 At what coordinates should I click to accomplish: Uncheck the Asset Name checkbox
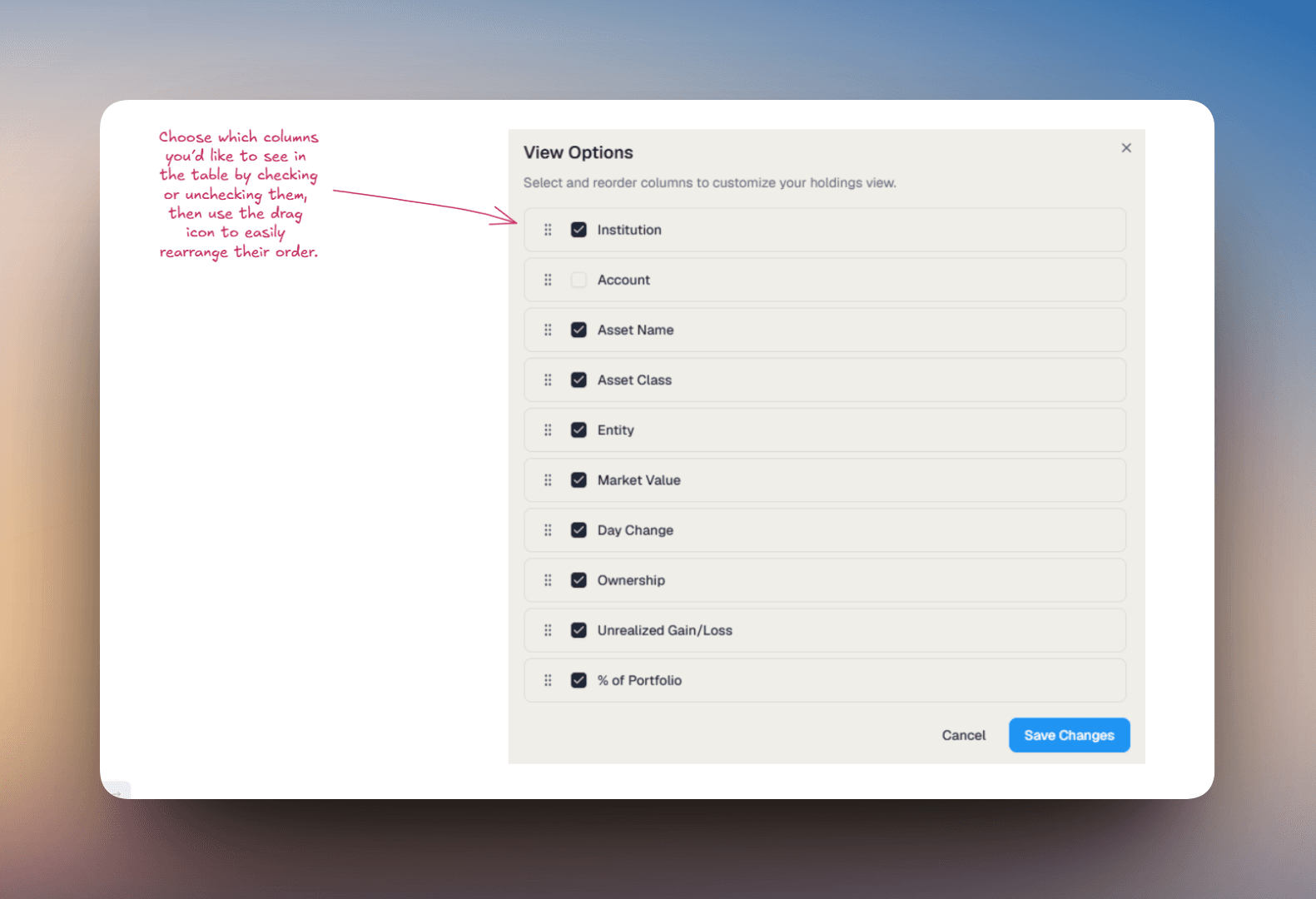click(x=579, y=330)
